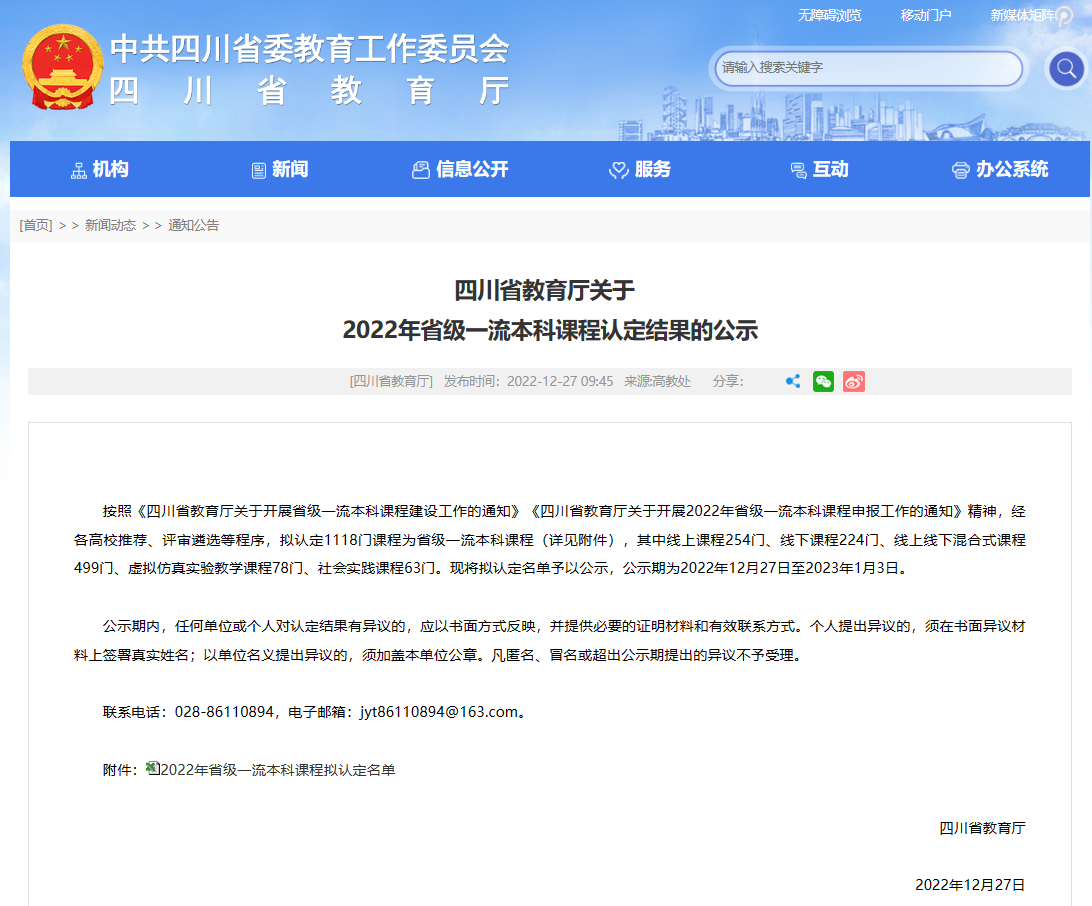Image resolution: width=1092 pixels, height=906 pixels.
Task: Open the 移动门户 link at top
Action: point(925,15)
